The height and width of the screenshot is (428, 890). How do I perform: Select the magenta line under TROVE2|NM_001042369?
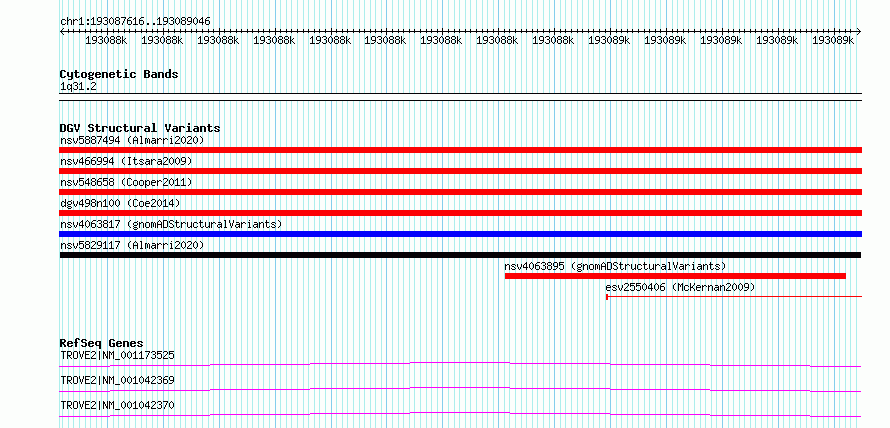pos(460,389)
